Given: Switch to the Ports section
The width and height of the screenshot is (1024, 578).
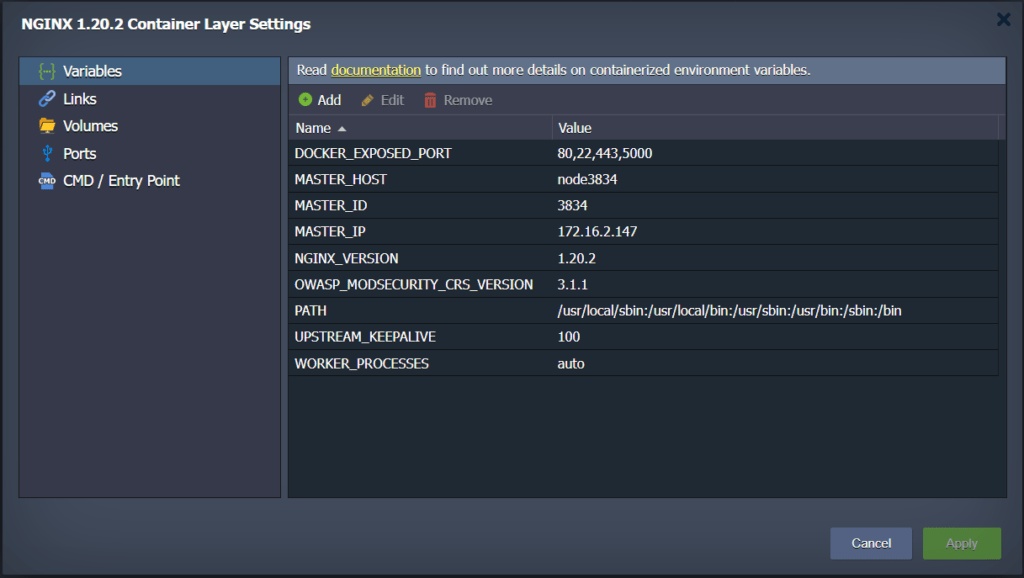Looking at the screenshot, I should pyautogui.click(x=150, y=153).
